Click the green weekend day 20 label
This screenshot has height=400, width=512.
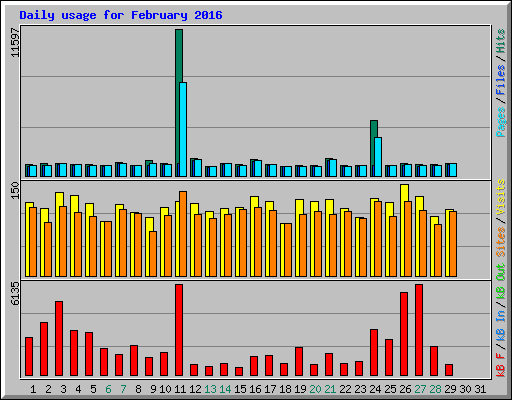click(x=315, y=389)
